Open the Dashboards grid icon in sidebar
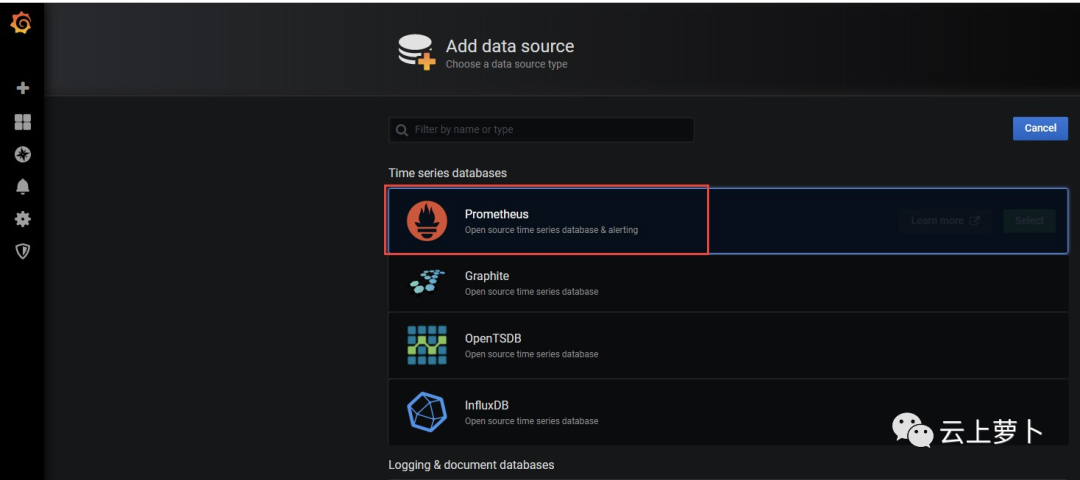 pos(23,123)
